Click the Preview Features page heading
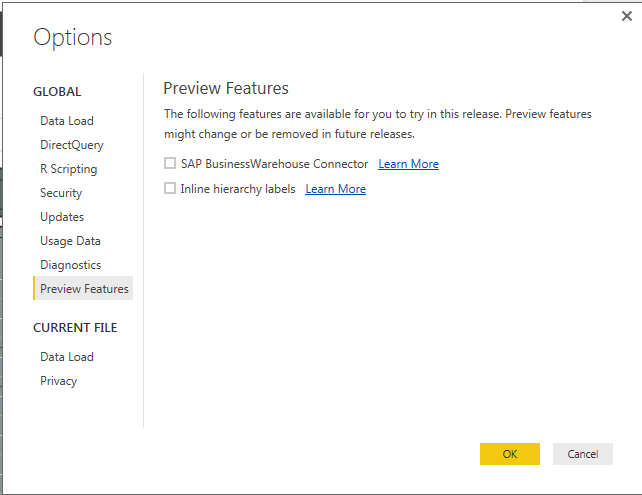 (226, 88)
